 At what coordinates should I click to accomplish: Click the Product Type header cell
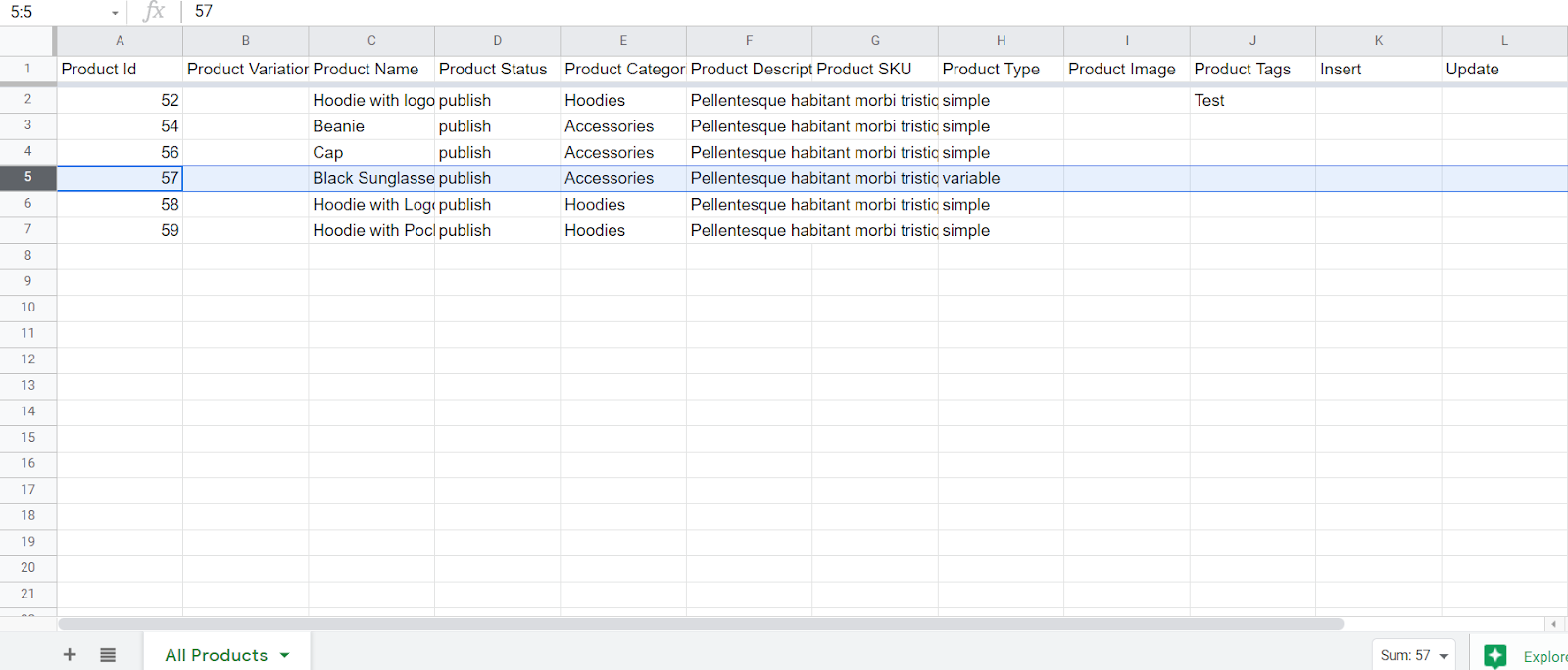[x=1002, y=69]
